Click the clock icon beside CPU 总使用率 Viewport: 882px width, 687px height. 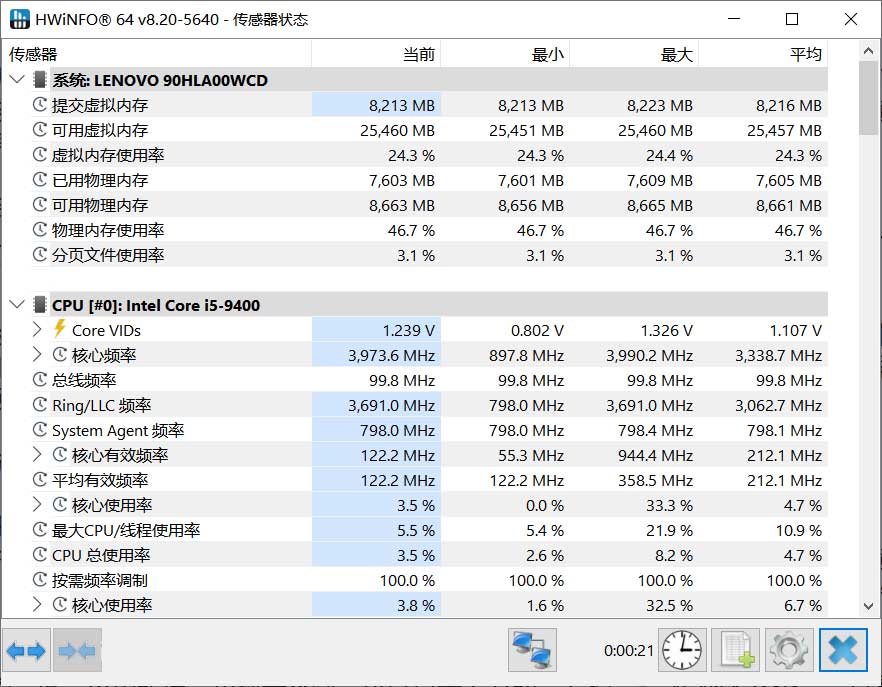click(39, 555)
